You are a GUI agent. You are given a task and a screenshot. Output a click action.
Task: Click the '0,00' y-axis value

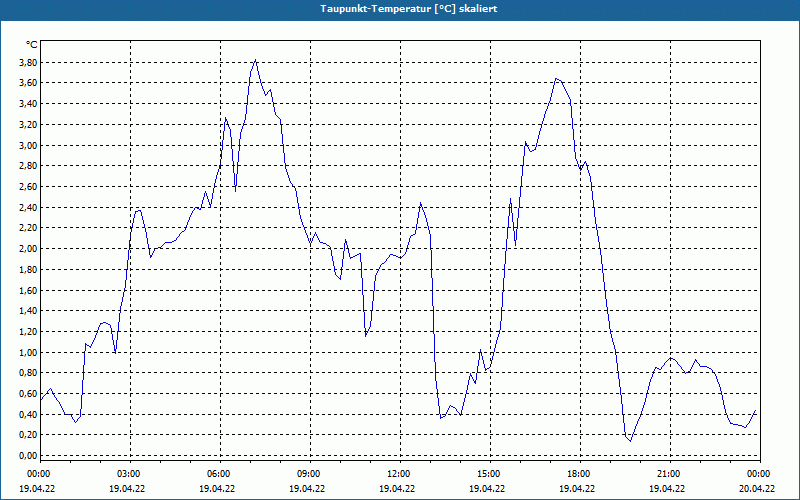point(29,456)
